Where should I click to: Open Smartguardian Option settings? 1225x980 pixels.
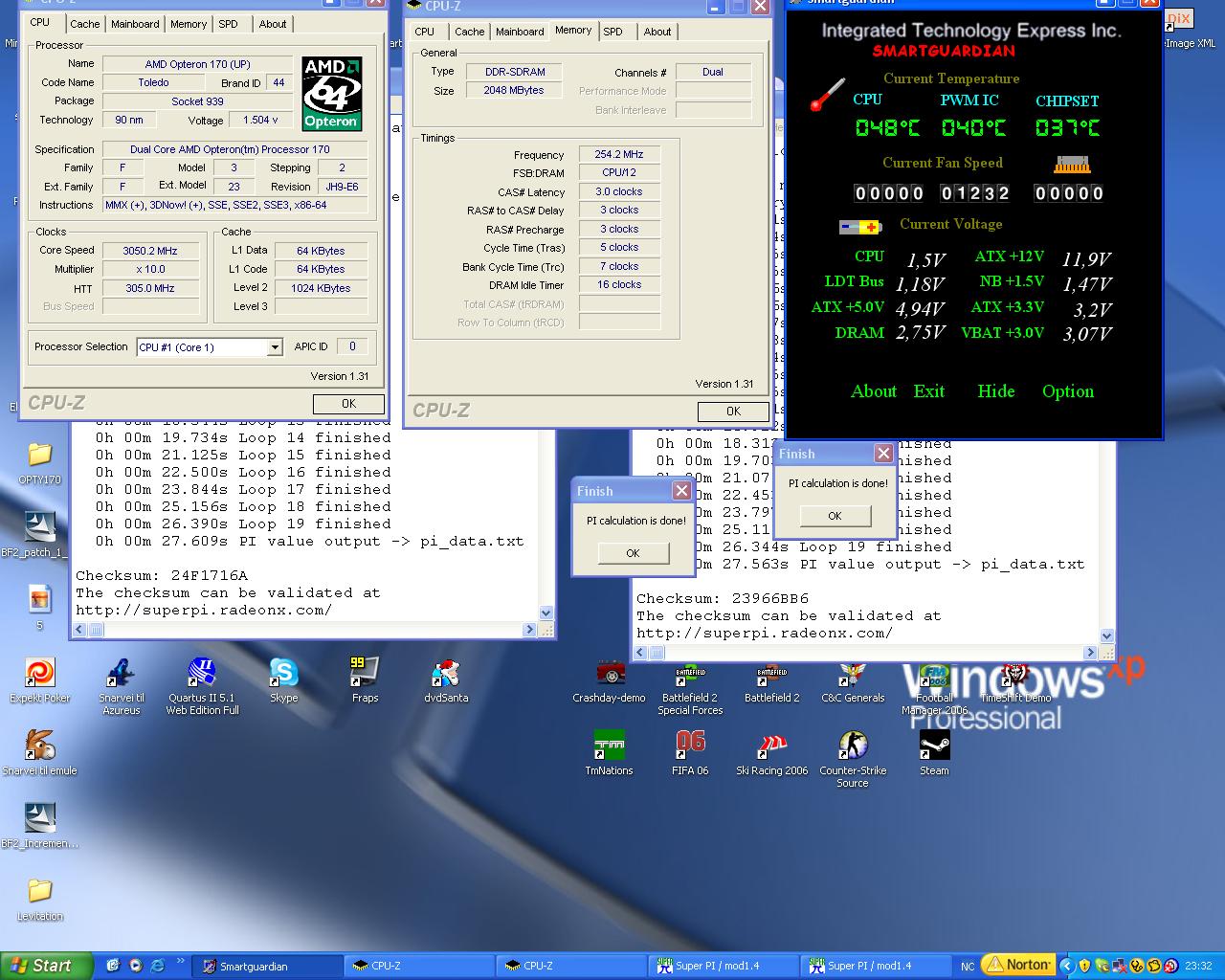point(1068,390)
